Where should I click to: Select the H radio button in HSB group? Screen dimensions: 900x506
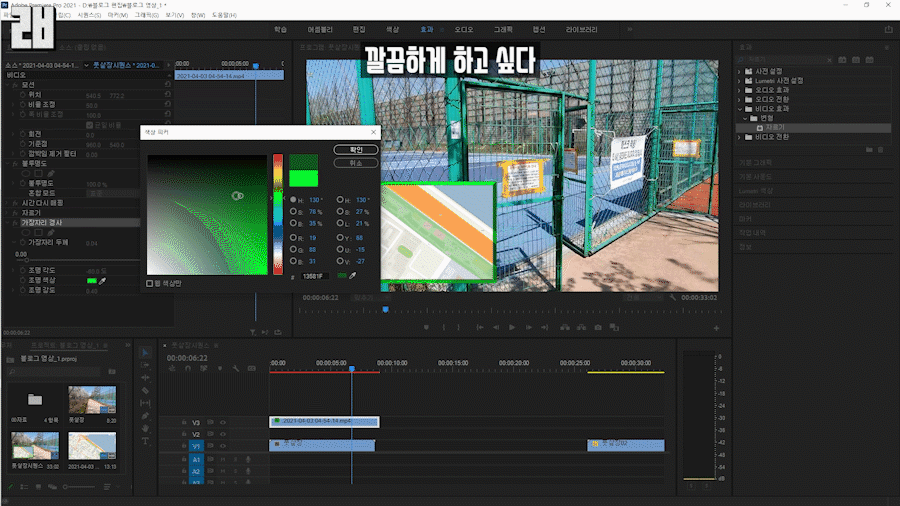point(293,200)
